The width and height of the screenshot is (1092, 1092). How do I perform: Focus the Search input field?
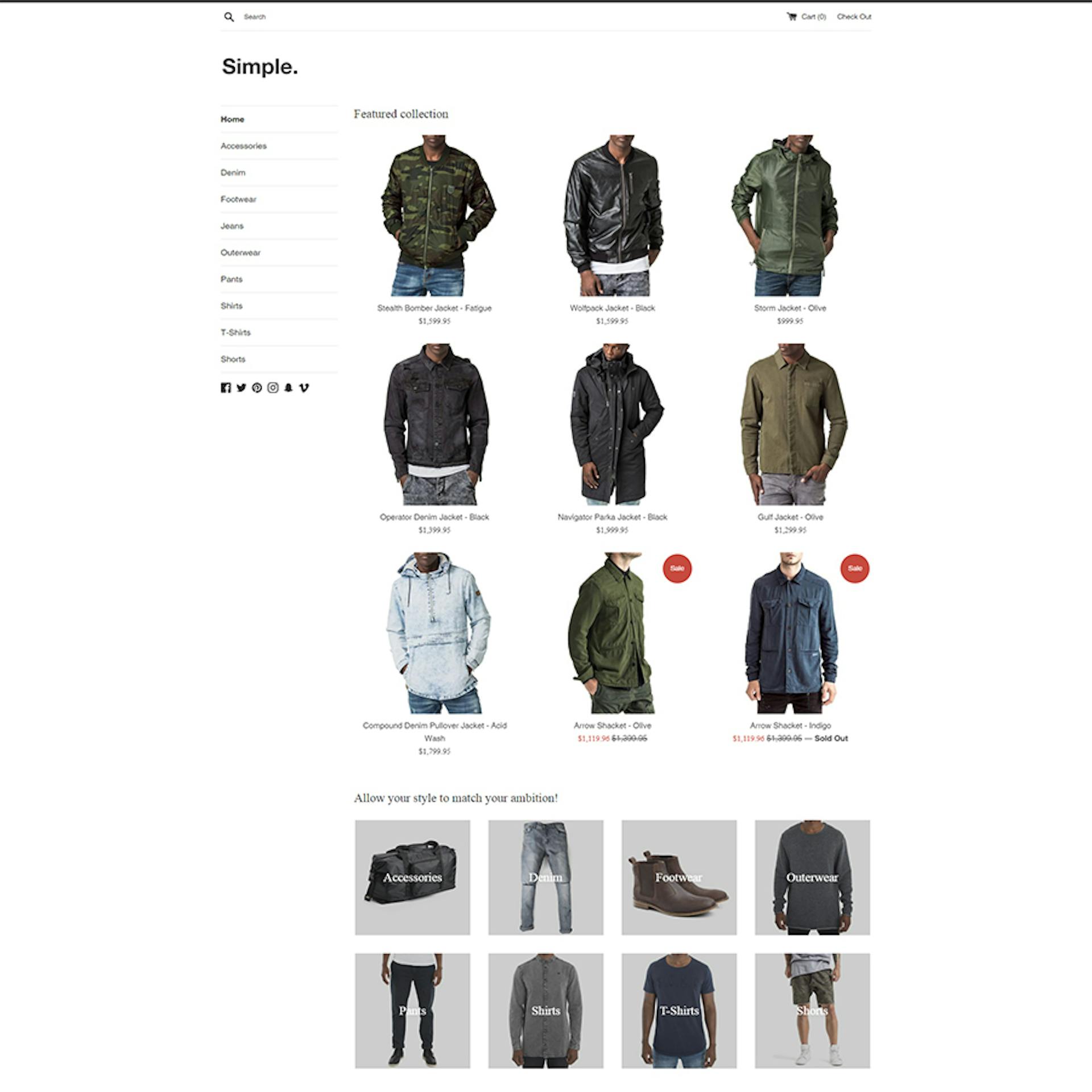pos(284,17)
